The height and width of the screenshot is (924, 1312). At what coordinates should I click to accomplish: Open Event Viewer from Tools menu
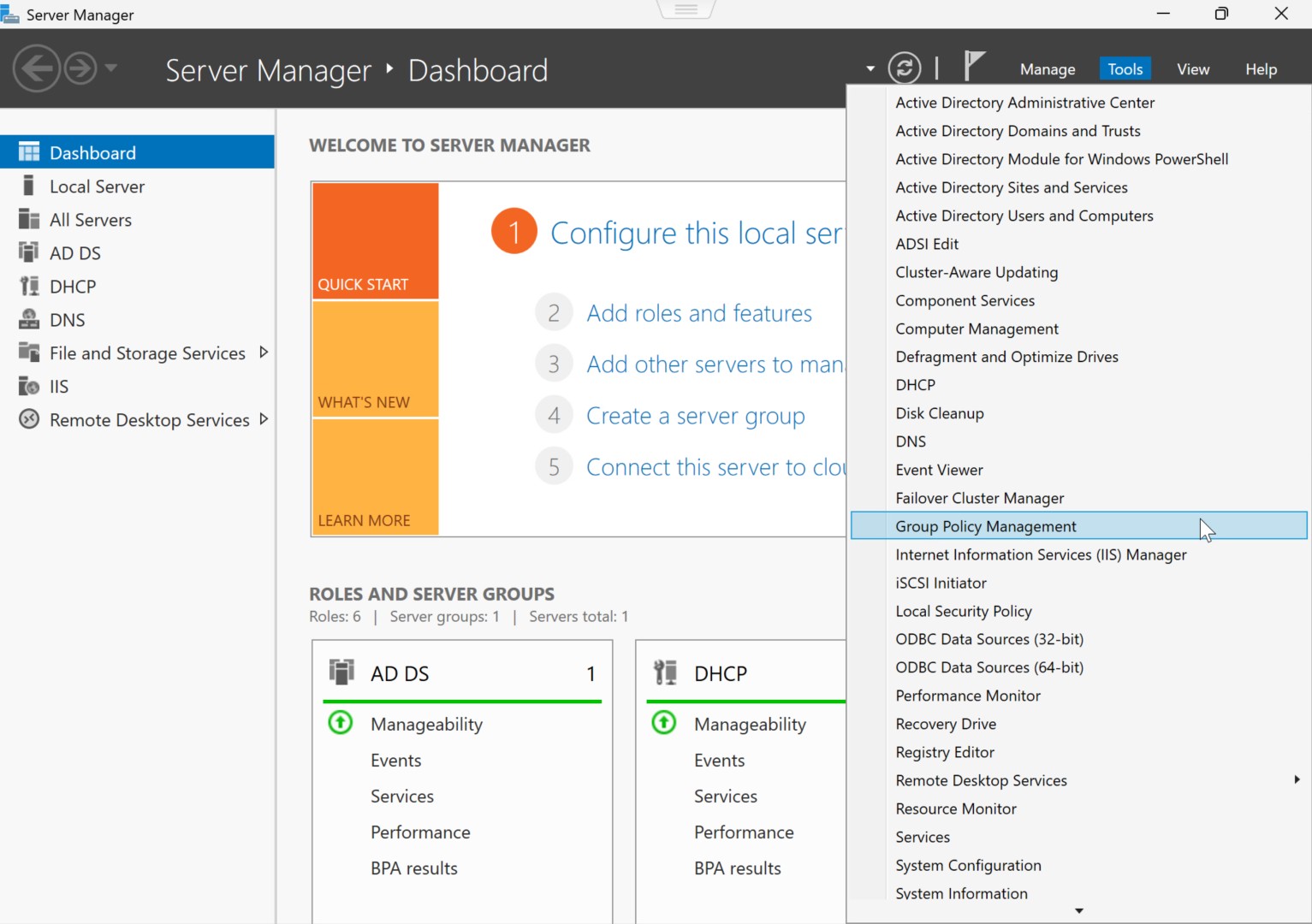1079,470
